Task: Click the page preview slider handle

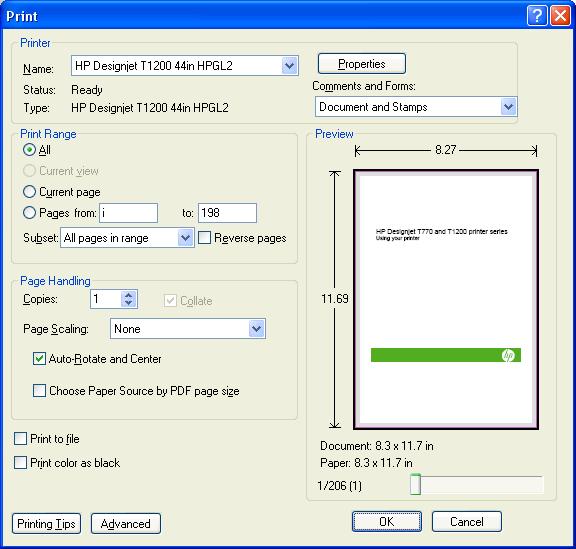Action: [415, 484]
